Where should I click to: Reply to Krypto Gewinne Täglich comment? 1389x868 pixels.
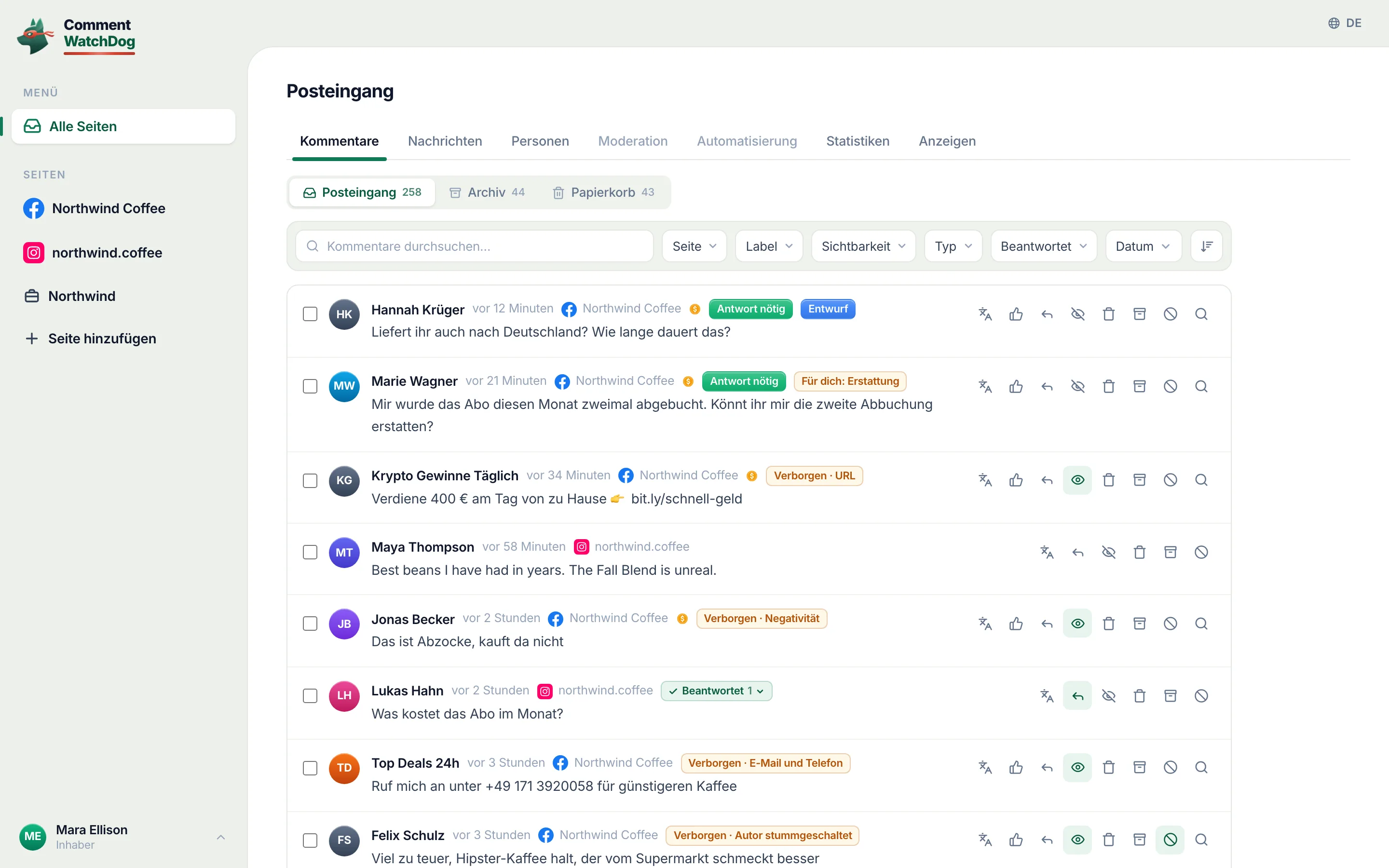1047,480
